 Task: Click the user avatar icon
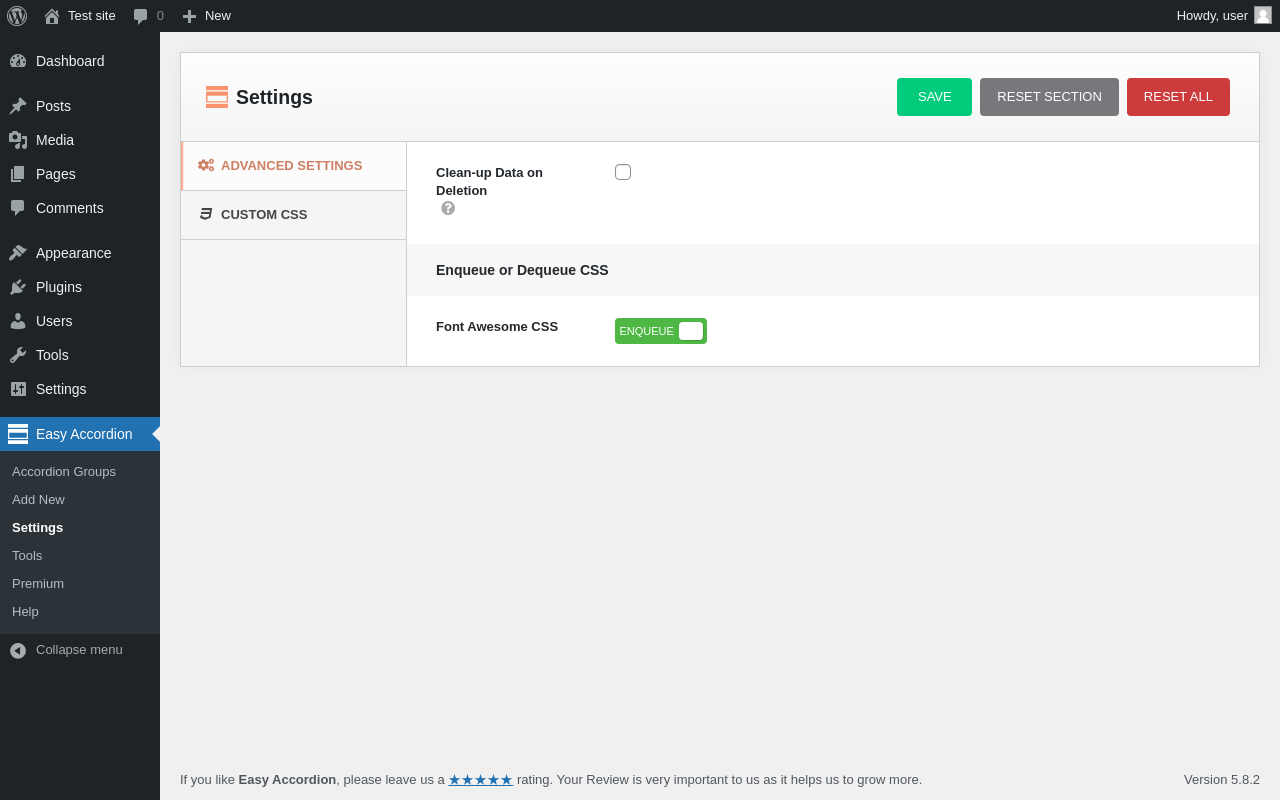point(1263,15)
